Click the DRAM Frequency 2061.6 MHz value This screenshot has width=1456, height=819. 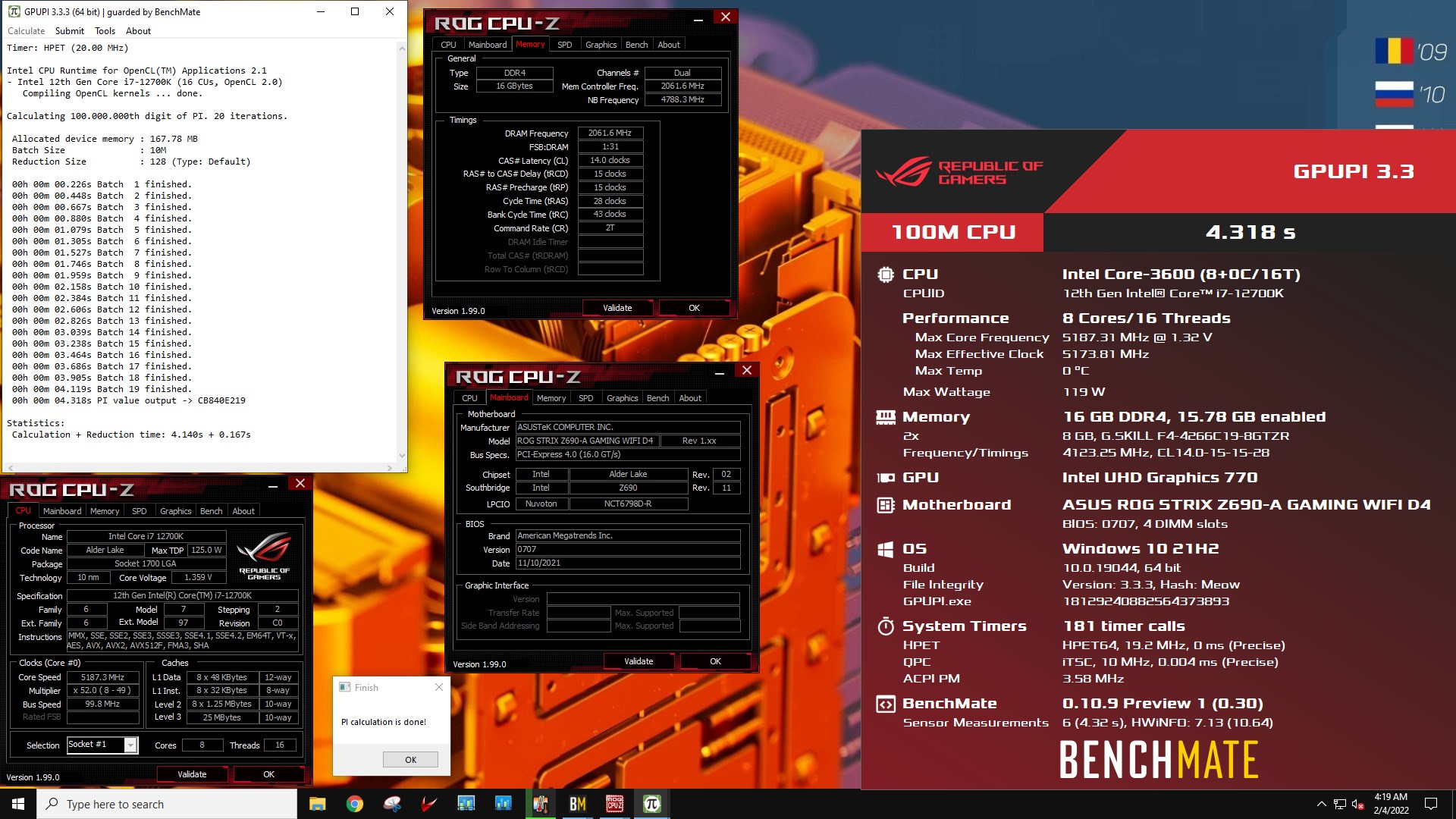[610, 133]
